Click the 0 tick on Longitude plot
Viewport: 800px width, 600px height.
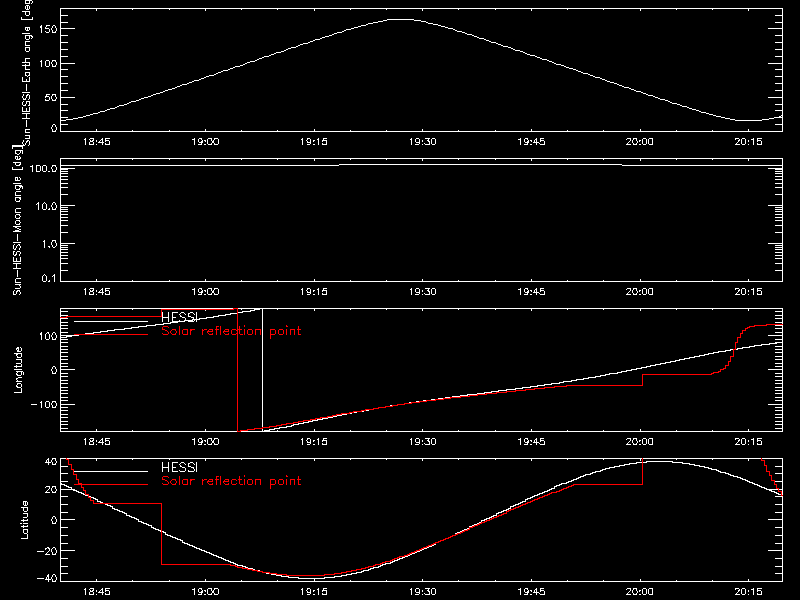pyautogui.click(x=54, y=370)
